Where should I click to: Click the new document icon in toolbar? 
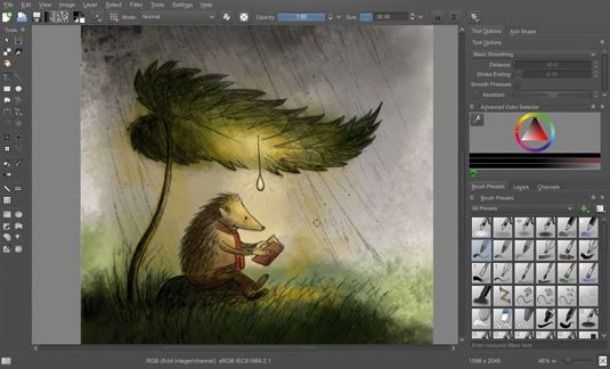(x=7, y=17)
